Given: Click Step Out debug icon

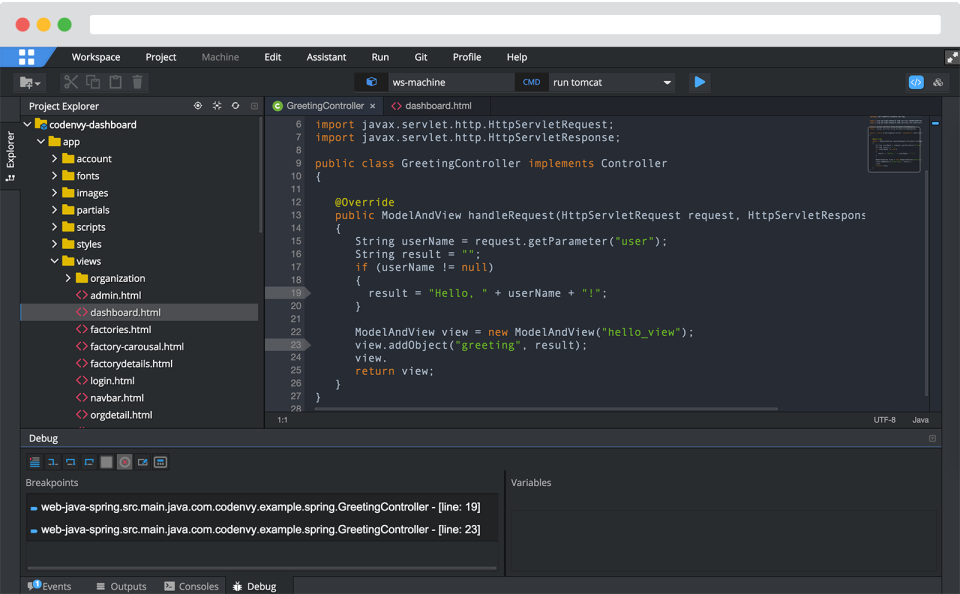Looking at the screenshot, I should [x=89, y=462].
